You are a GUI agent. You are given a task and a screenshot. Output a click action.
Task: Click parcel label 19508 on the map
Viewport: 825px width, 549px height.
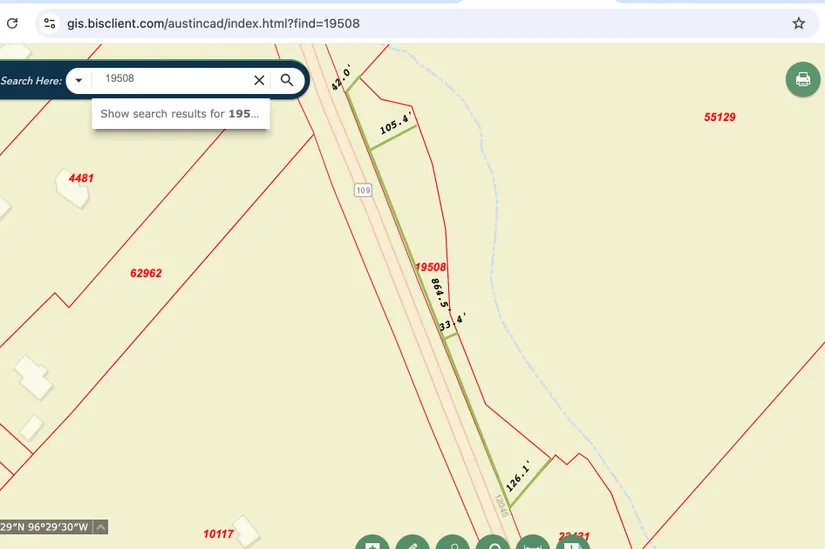430,267
